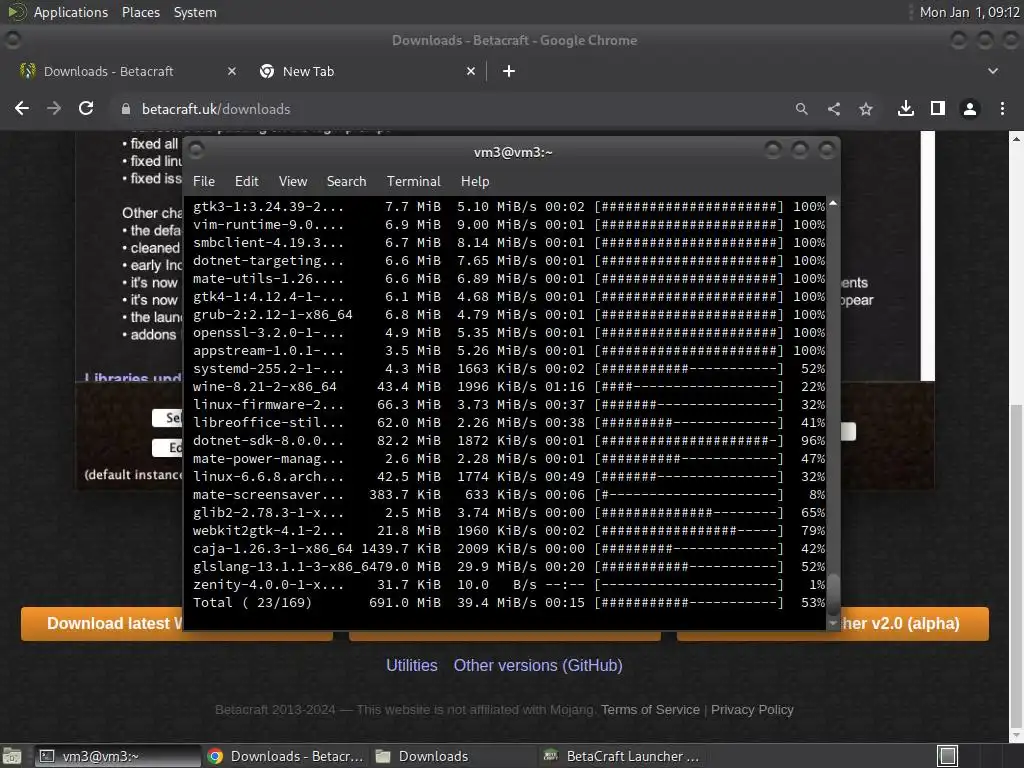This screenshot has width=1024, height=768.
Task: Click Download latest orange button
Action: (x=103, y=624)
